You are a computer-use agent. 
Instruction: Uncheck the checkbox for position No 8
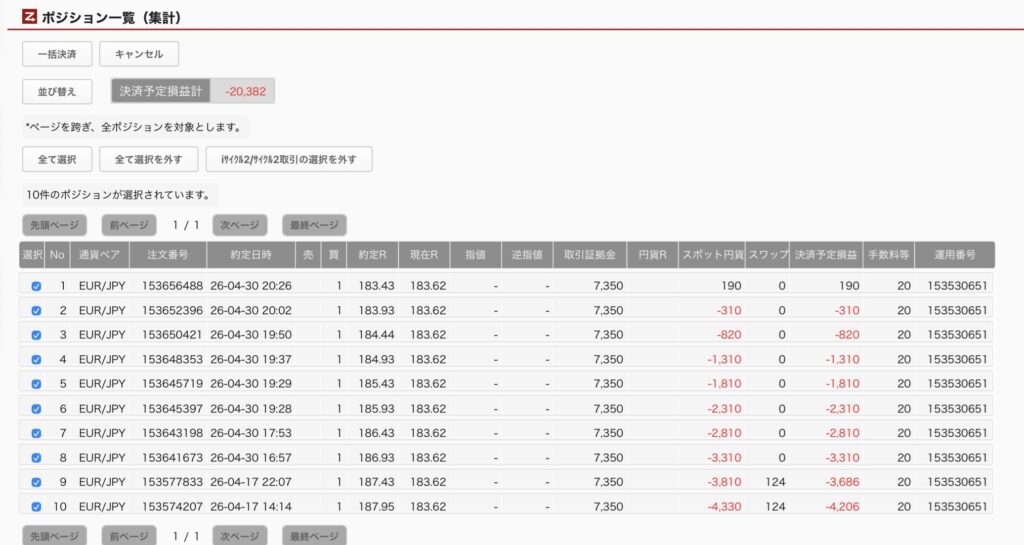pos(36,458)
